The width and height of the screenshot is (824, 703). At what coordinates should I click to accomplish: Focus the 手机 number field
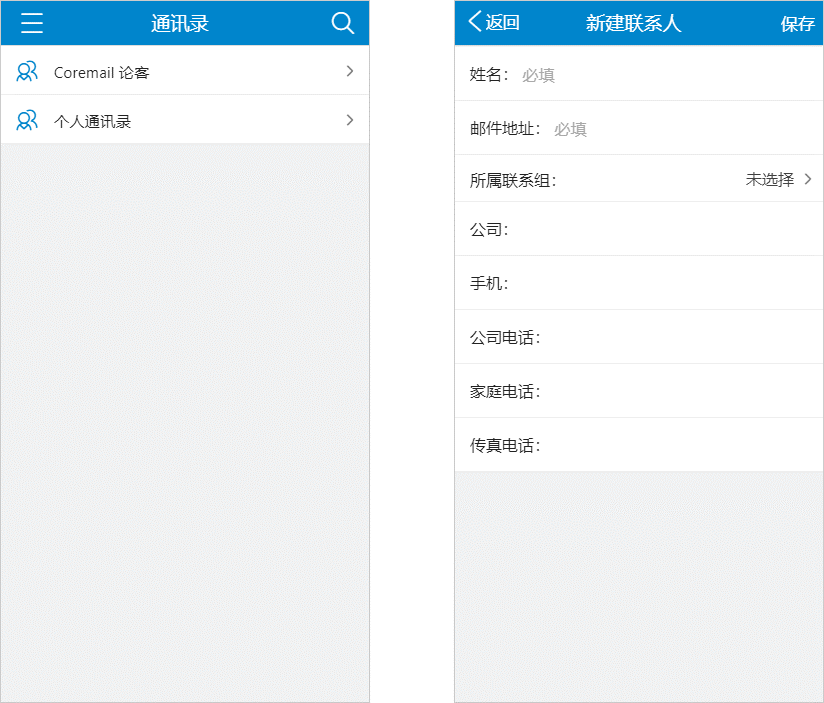click(660, 284)
